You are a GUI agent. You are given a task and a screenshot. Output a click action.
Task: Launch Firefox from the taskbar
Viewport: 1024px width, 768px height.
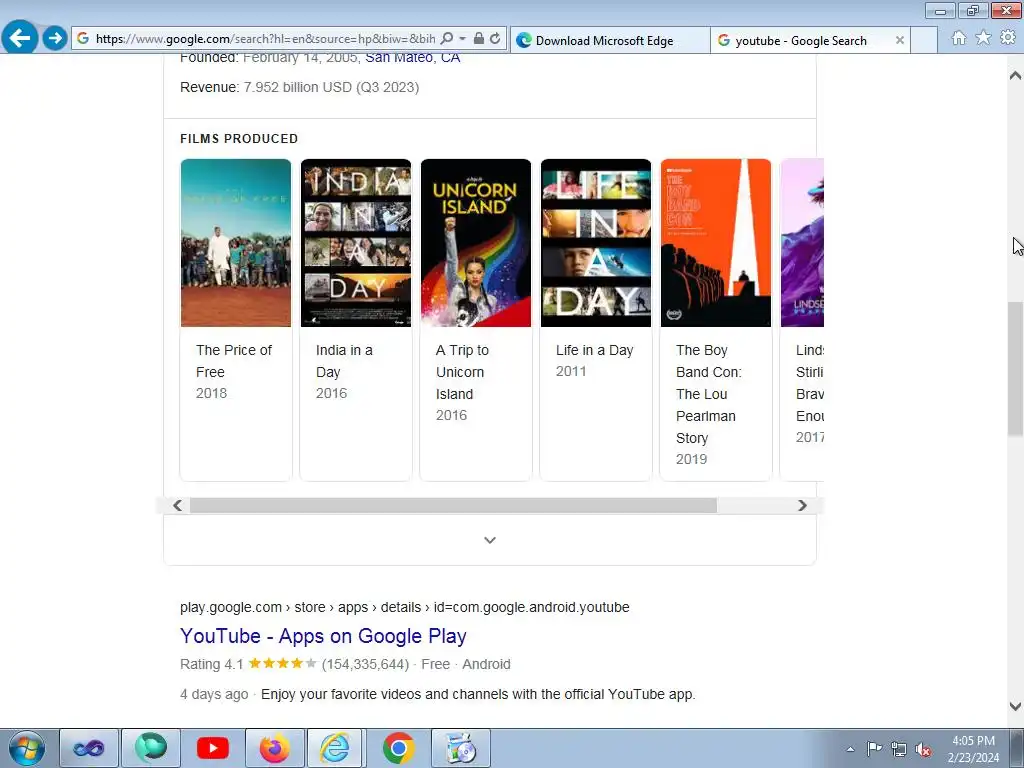[275, 748]
